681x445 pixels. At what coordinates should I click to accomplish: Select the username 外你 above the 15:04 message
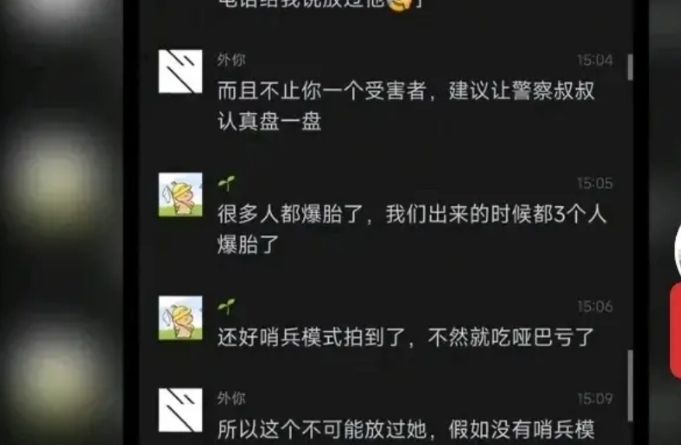[x=231, y=59]
